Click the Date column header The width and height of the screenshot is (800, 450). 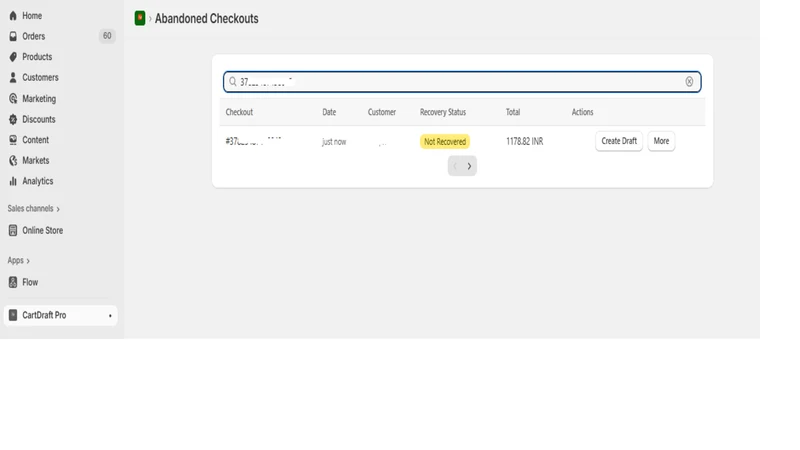[x=329, y=112]
